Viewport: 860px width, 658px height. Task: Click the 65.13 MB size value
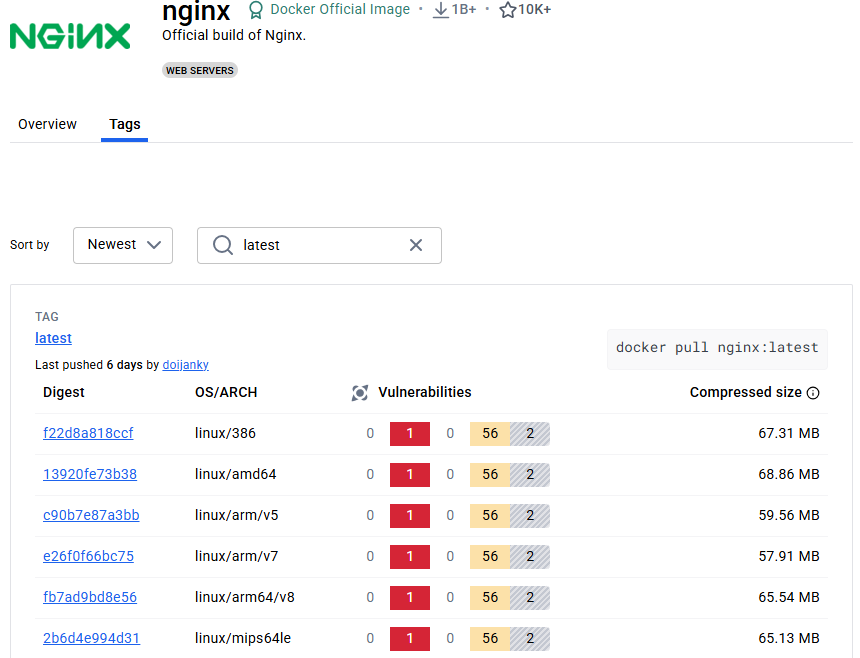click(x=789, y=638)
